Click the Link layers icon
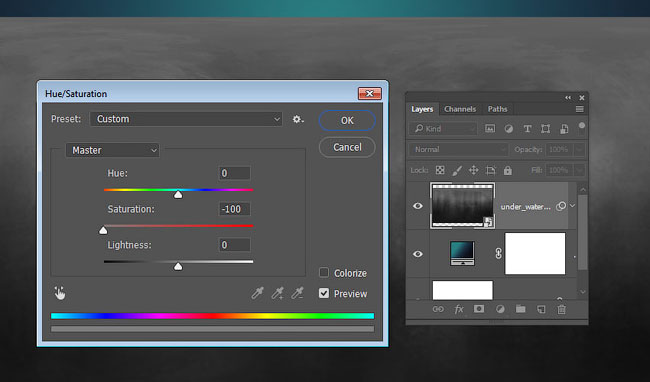 (438, 309)
